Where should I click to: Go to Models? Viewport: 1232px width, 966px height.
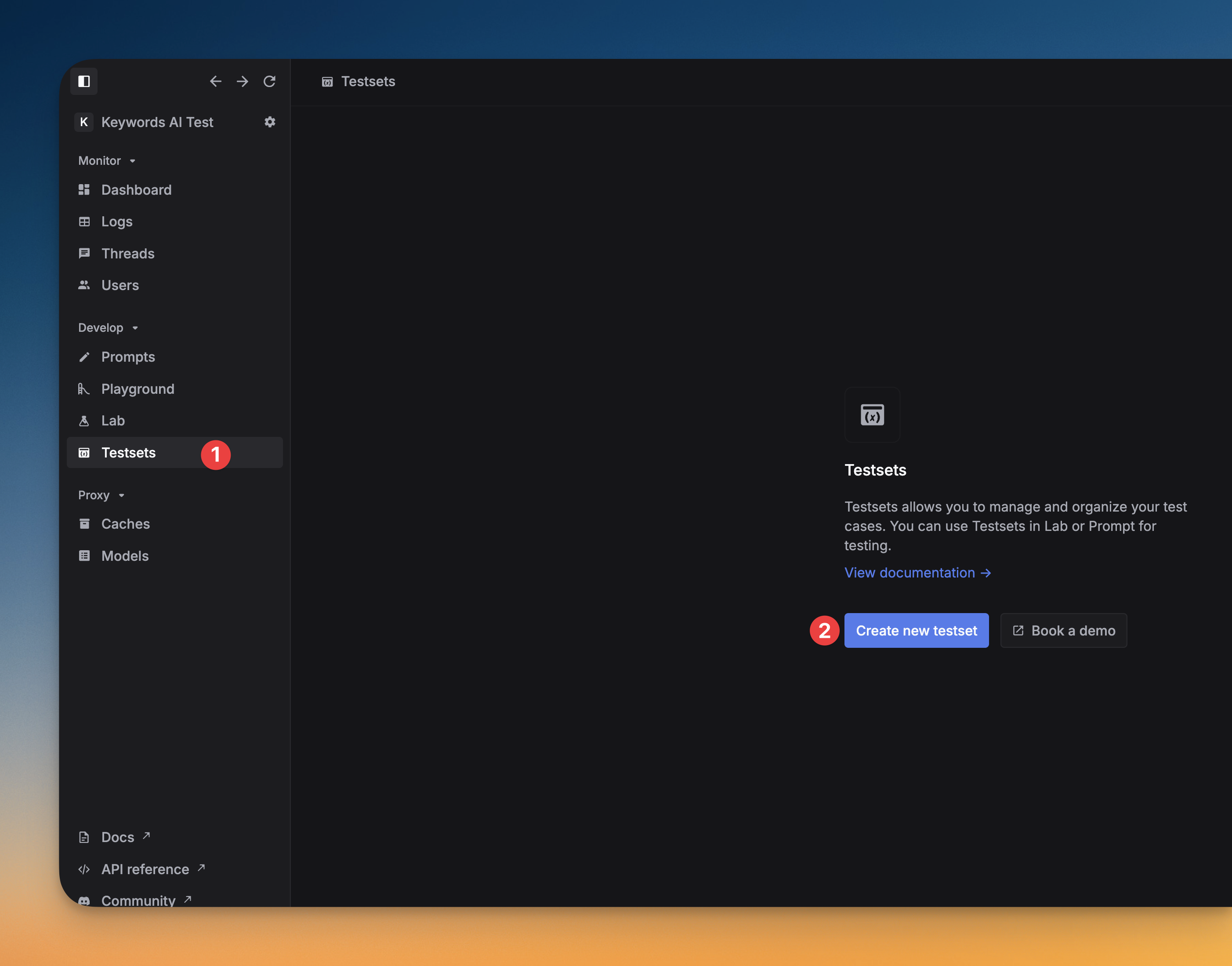175,556
